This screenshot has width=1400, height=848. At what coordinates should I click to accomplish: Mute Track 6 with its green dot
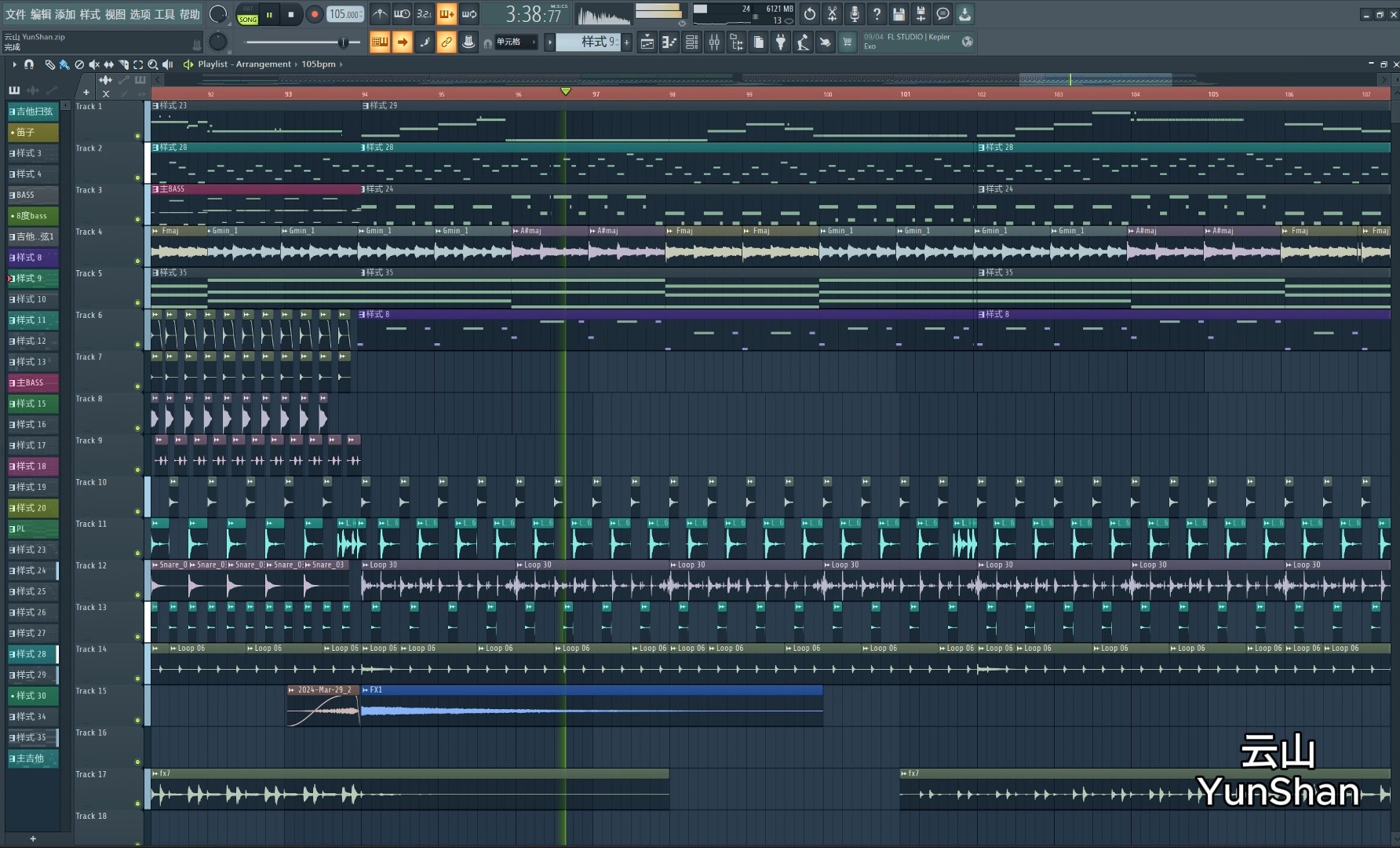[138, 345]
